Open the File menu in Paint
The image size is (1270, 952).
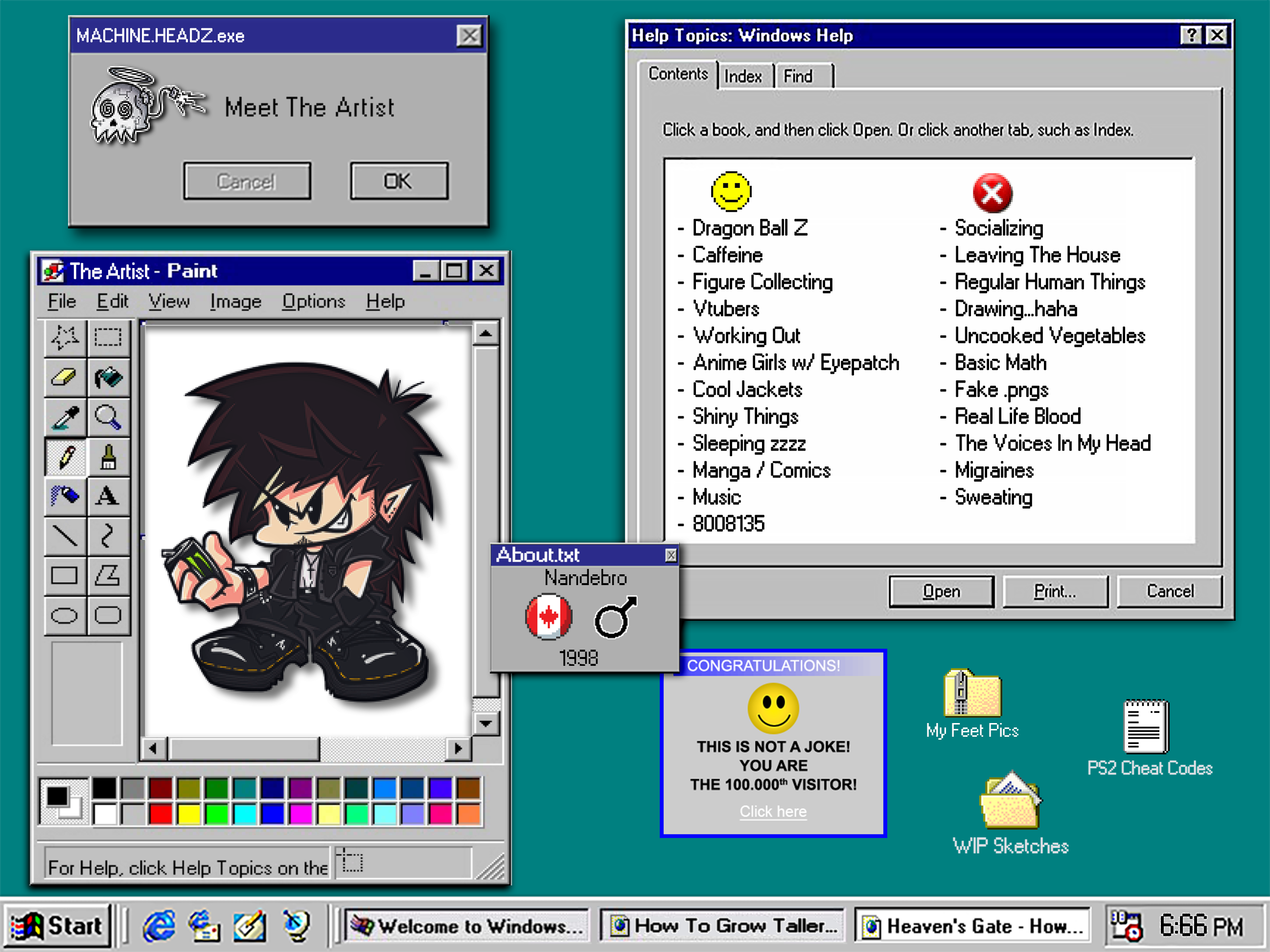point(62,301)
